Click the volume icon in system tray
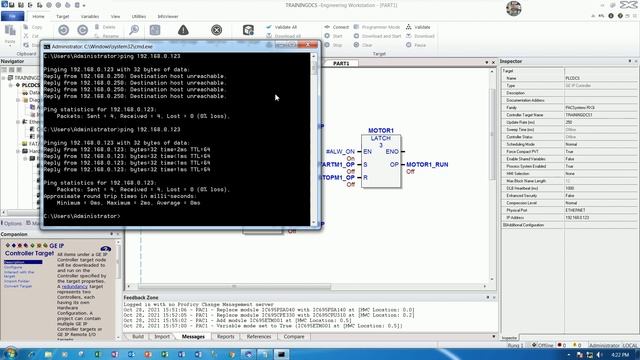Viewport: 640px width, 360px height. [x=600, y=355]
